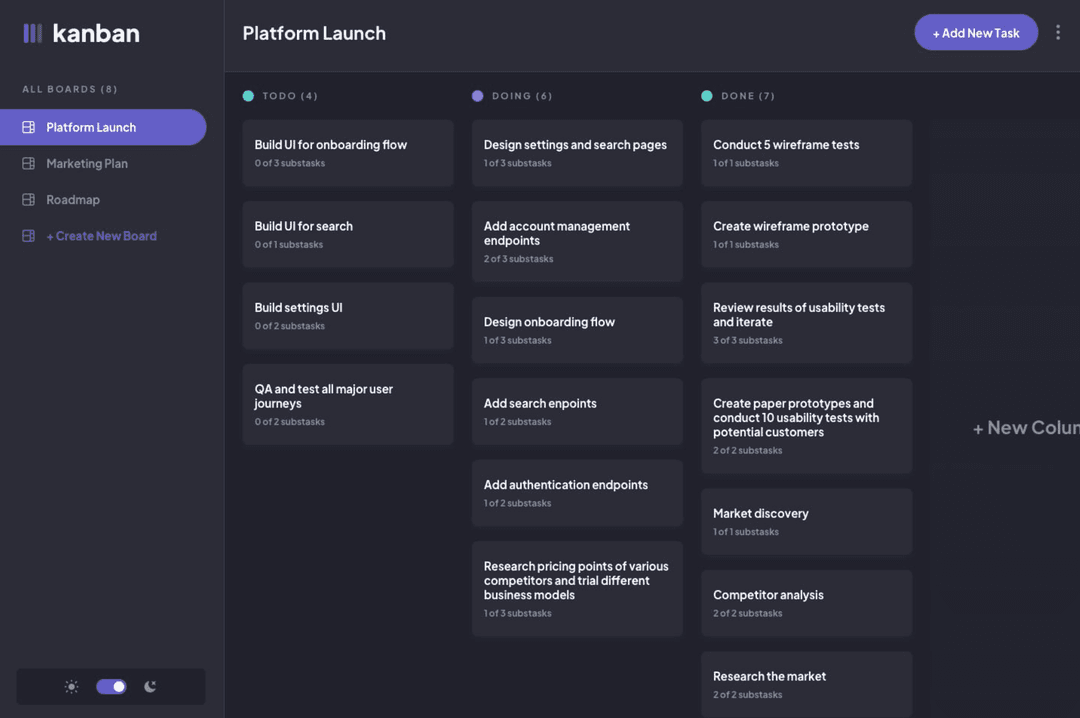
Task: Click the TODO (4) column header
Action: click(x=290, y=96)
